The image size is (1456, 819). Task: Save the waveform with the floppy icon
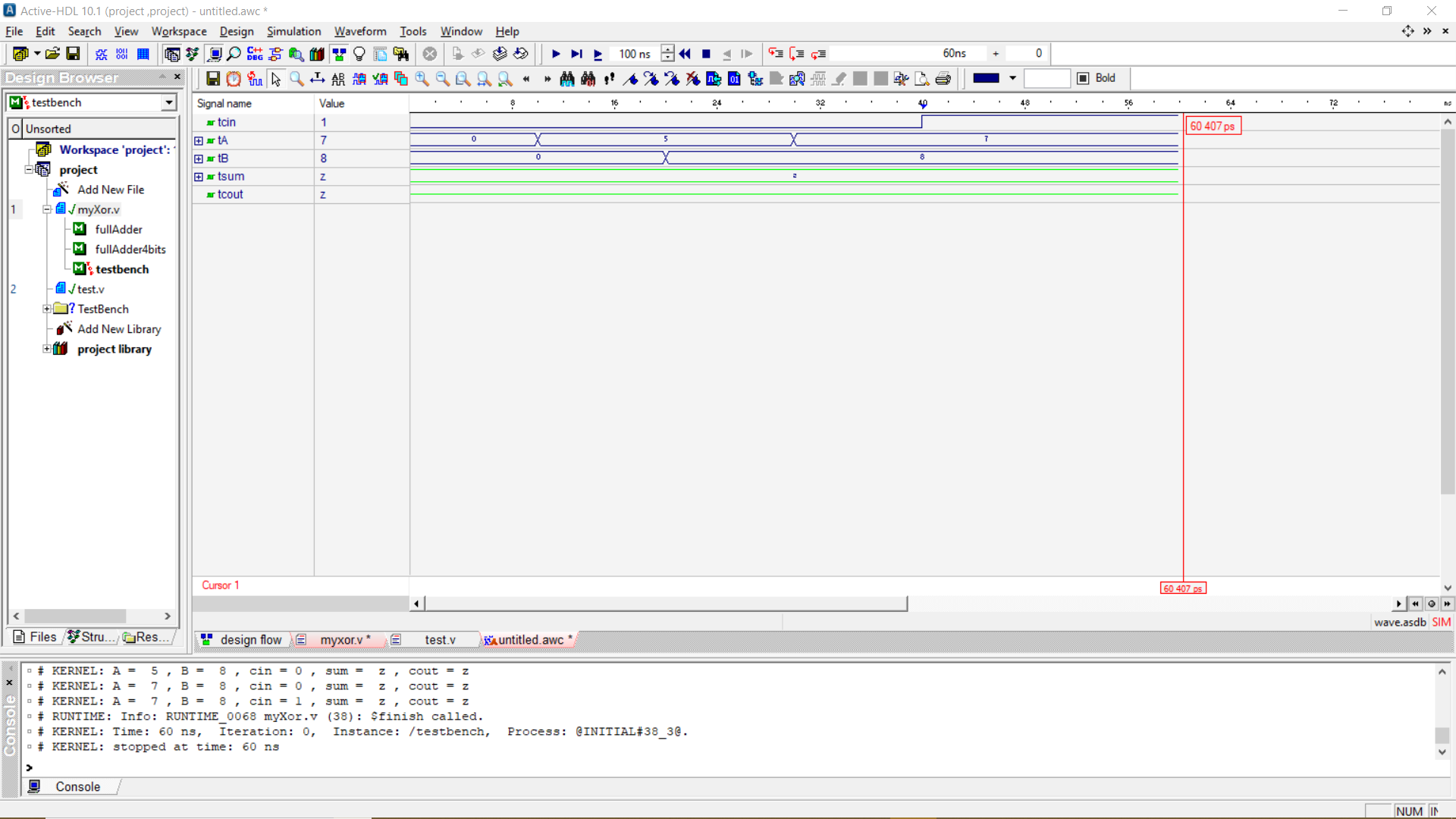pos(213,78)
